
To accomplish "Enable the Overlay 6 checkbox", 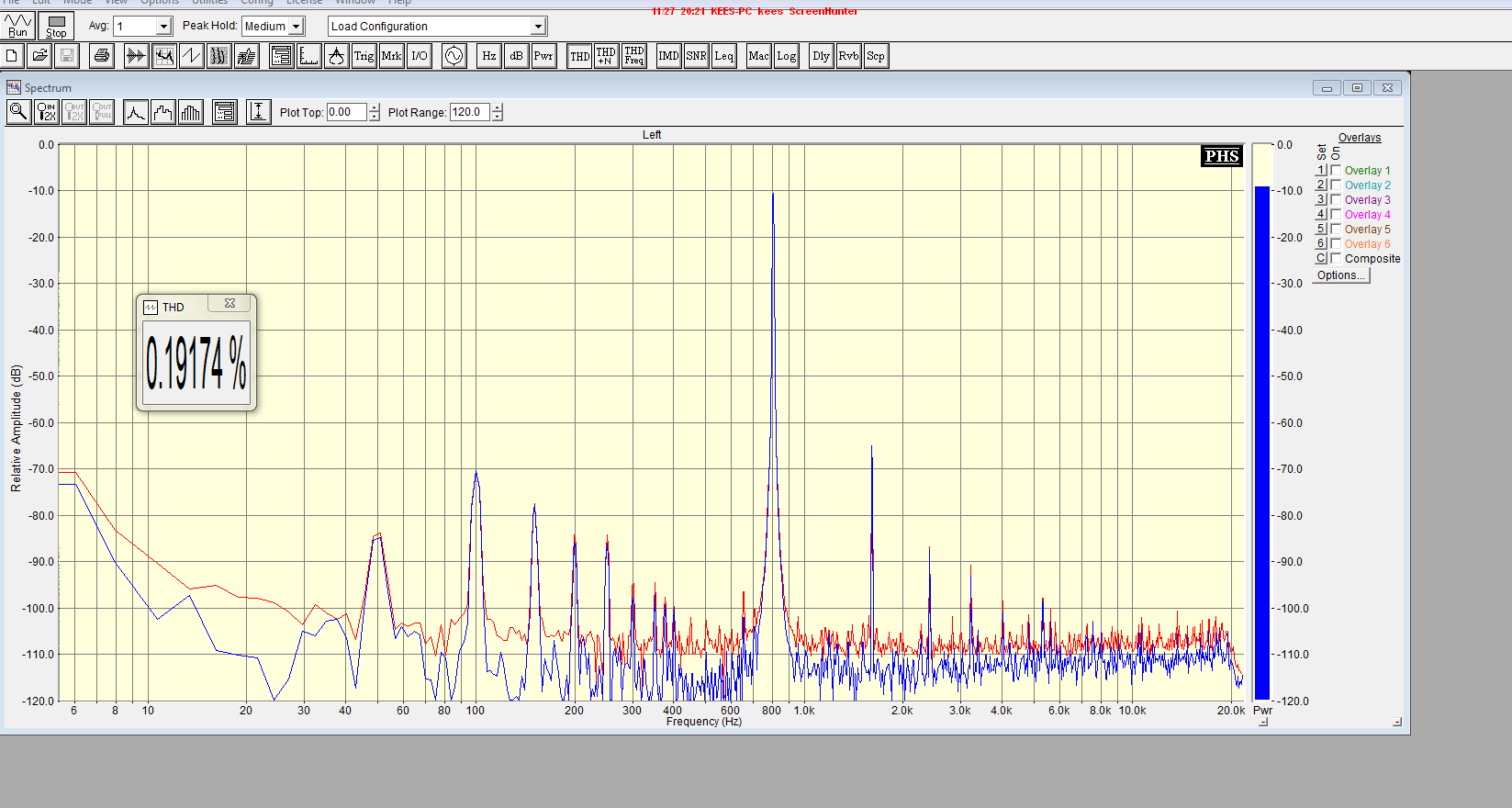I will 1336,243.
